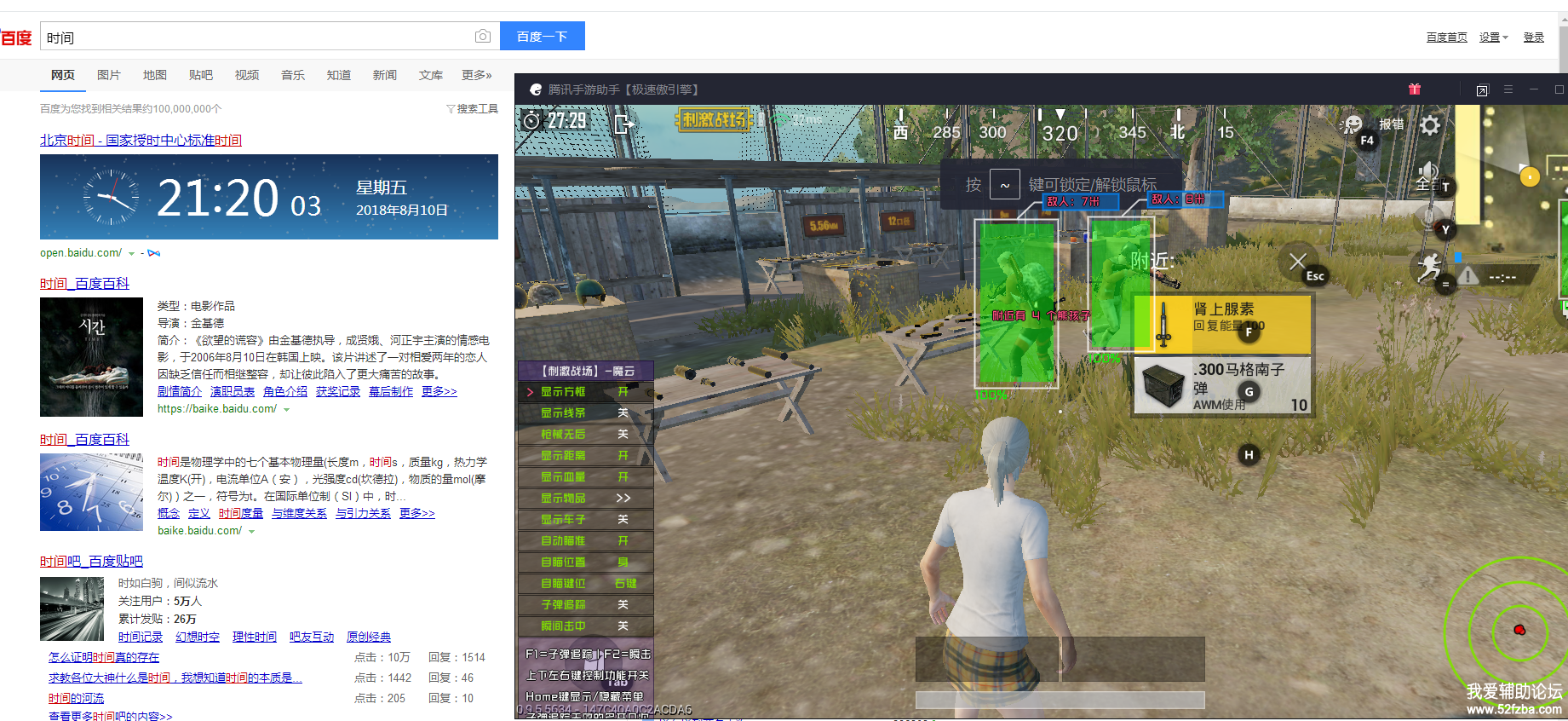Click the green enemy box labeled 7米
The height and width of the screenshot is (721, 1568).
(x=1016, y=303)
